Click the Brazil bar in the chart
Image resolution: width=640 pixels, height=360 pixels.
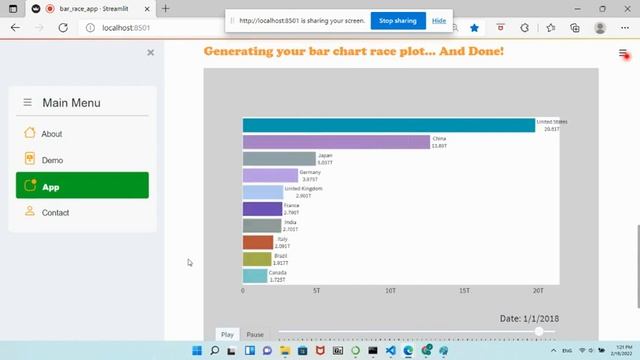click(257, 259)
